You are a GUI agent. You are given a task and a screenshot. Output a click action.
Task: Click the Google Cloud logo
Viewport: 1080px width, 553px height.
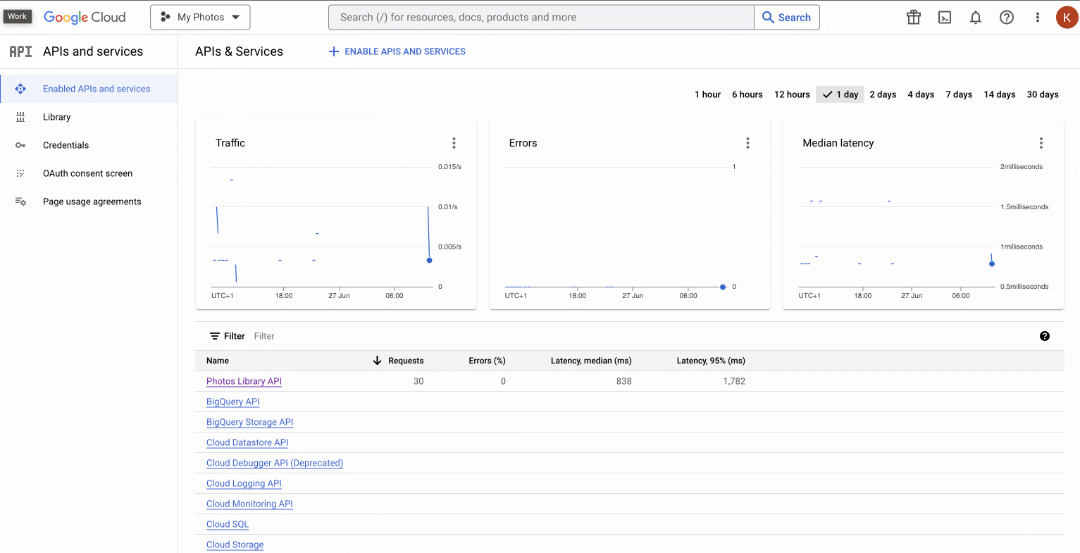(x=85, y=17)
